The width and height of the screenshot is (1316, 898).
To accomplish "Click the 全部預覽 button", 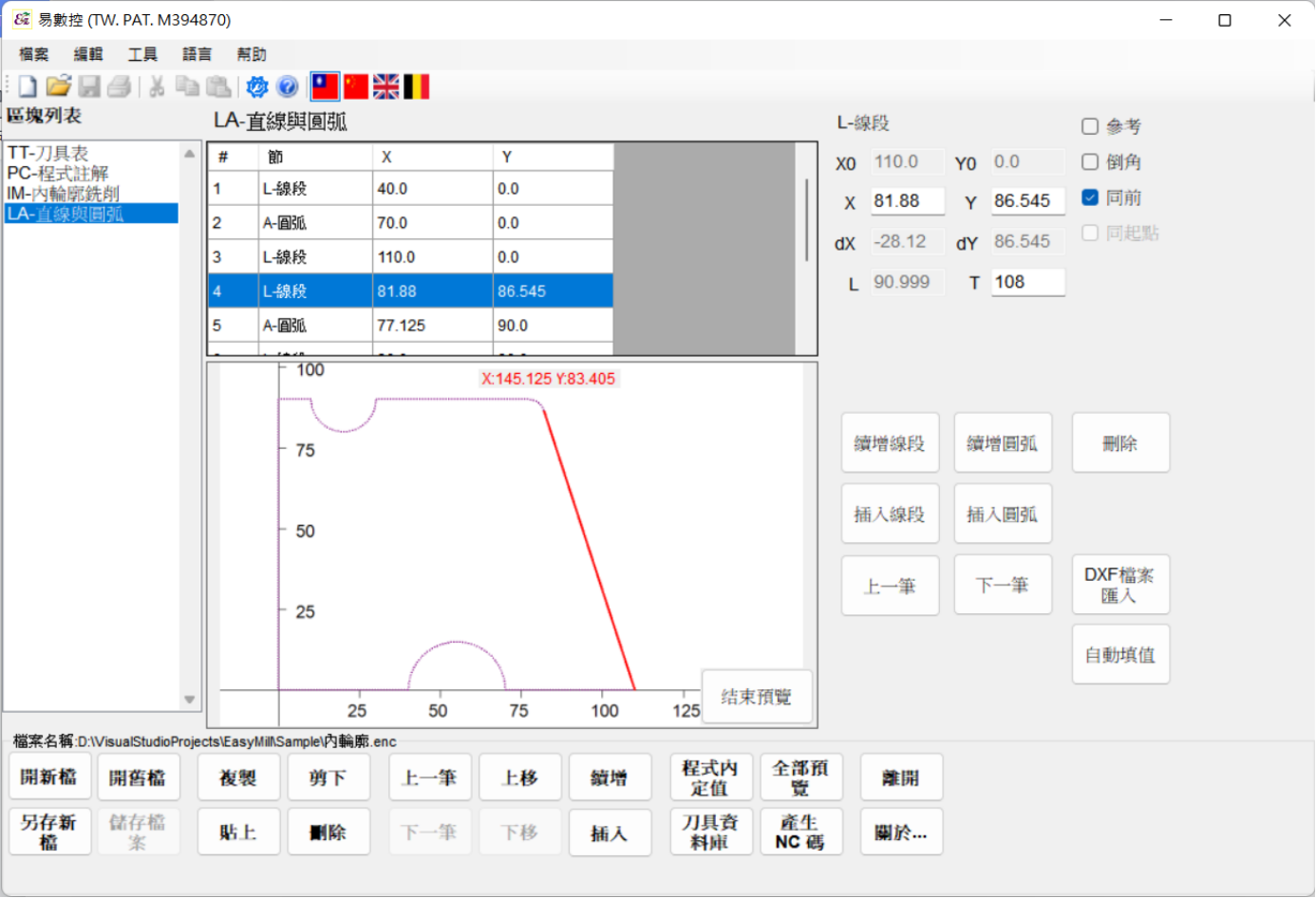I will [800, 777].
